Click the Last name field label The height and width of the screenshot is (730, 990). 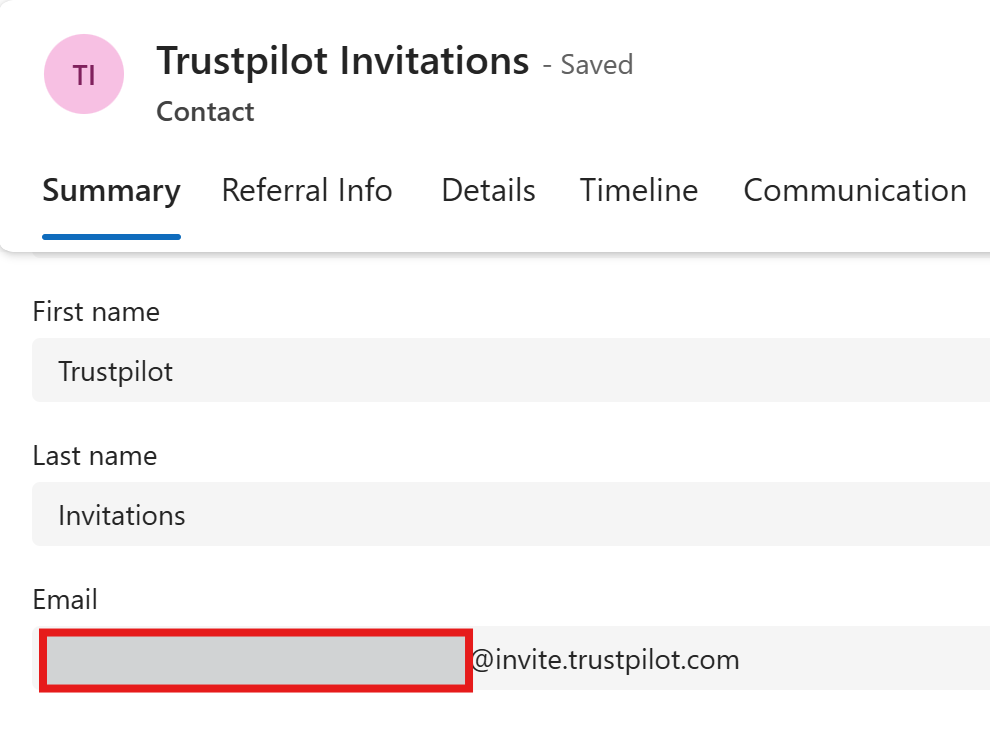point(95,456)
